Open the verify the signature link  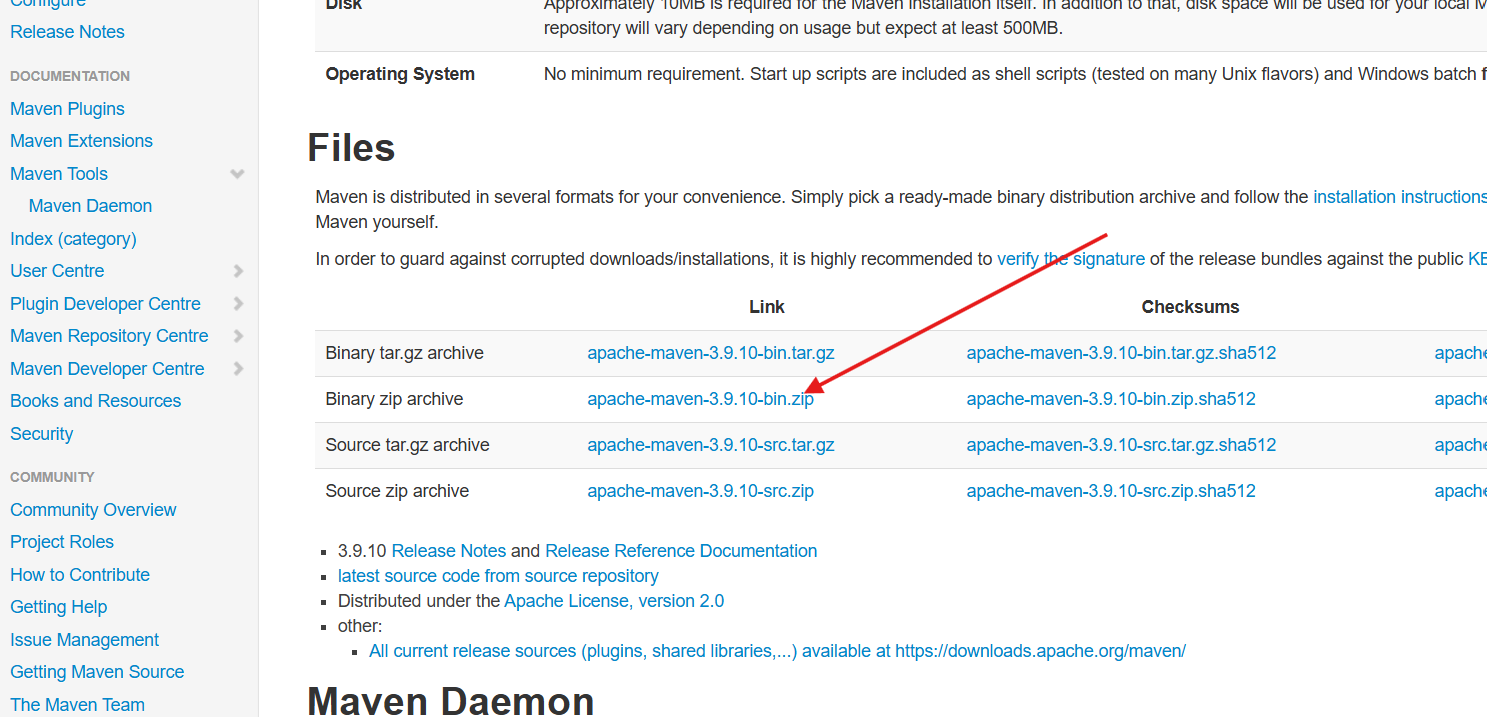click(x=1071, y=259)
